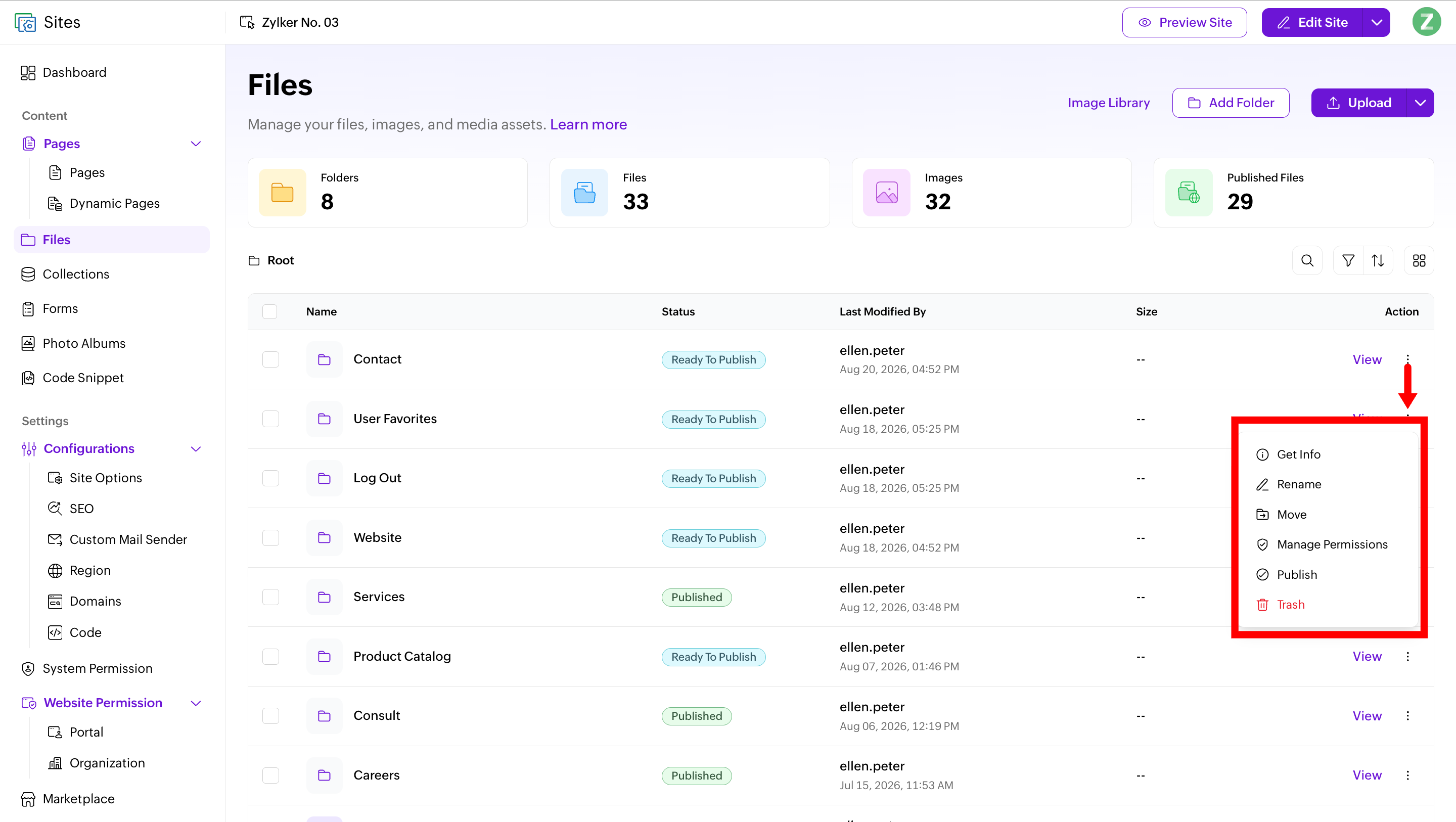This screenshot has height=822, width=1456.
Task: Check the User Favorites row checkbox
Action: click(271, 419)
